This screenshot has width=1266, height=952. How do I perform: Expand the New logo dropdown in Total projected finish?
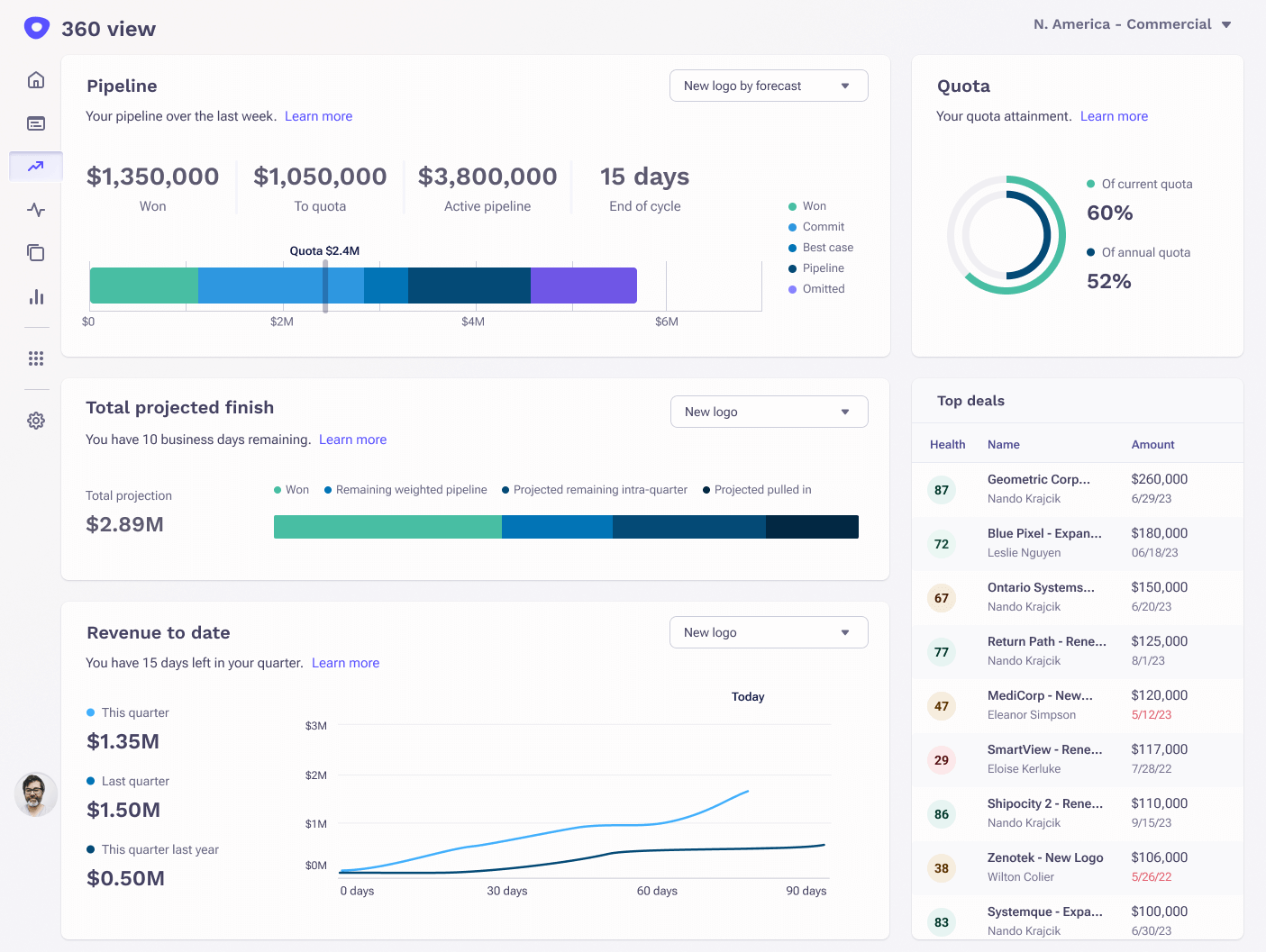pos(768,411)
